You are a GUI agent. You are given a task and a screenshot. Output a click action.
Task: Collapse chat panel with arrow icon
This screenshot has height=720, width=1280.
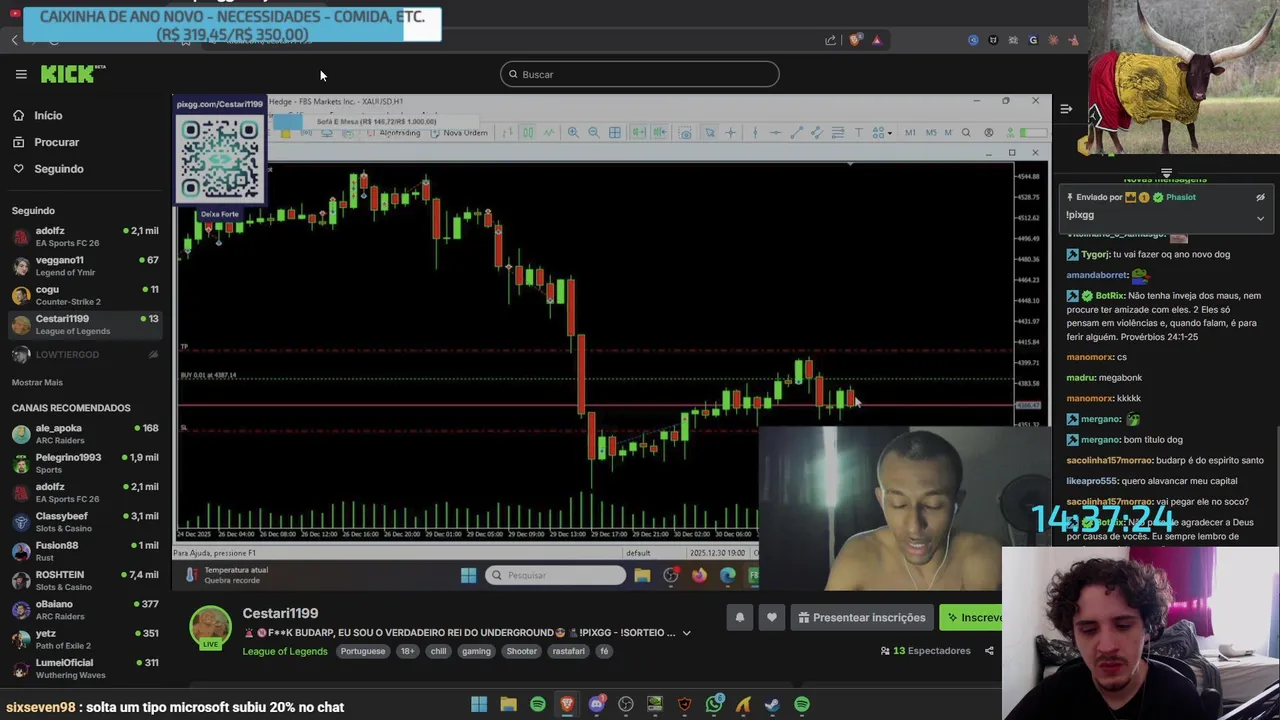coord(1066,109)
